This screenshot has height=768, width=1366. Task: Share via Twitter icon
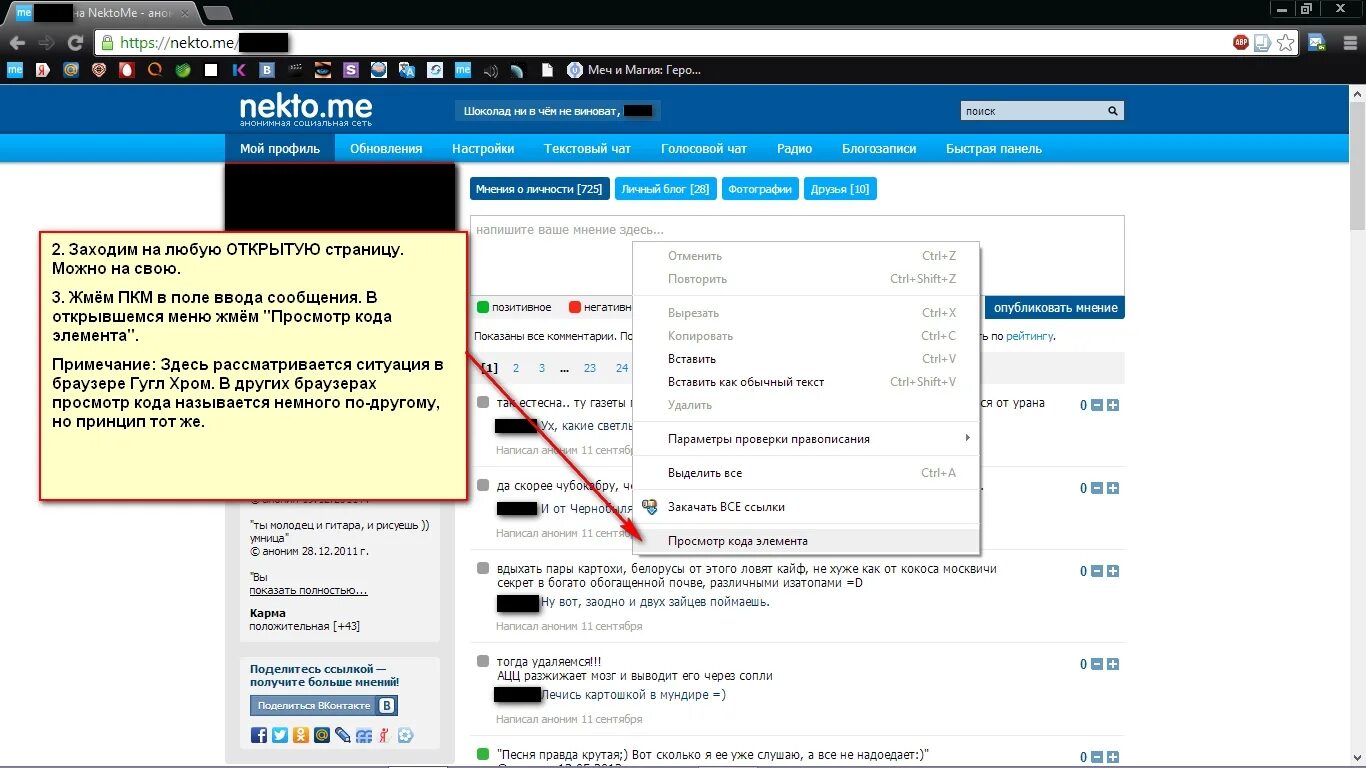pos(280,735)
